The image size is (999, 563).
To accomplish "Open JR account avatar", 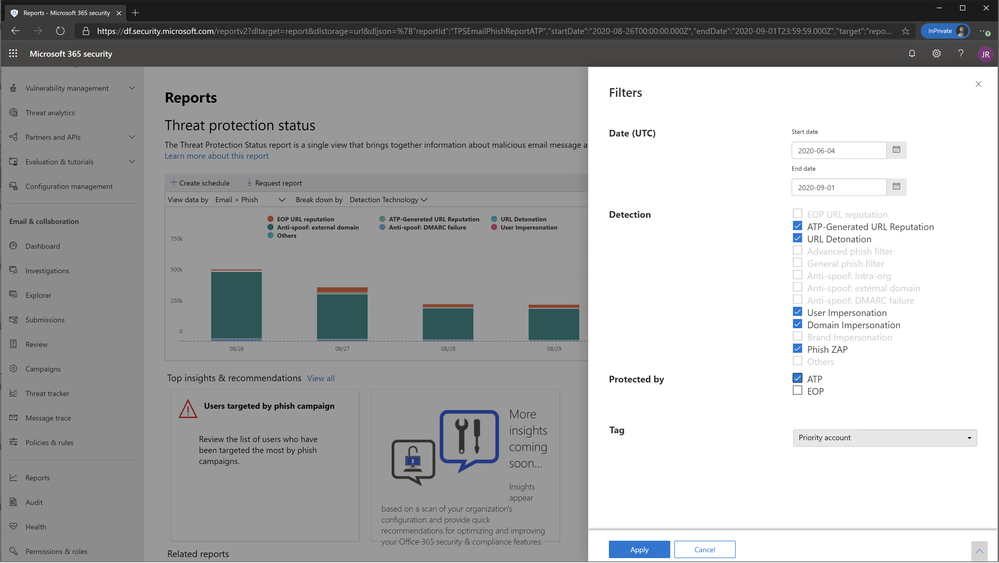I will coord(985,54).
